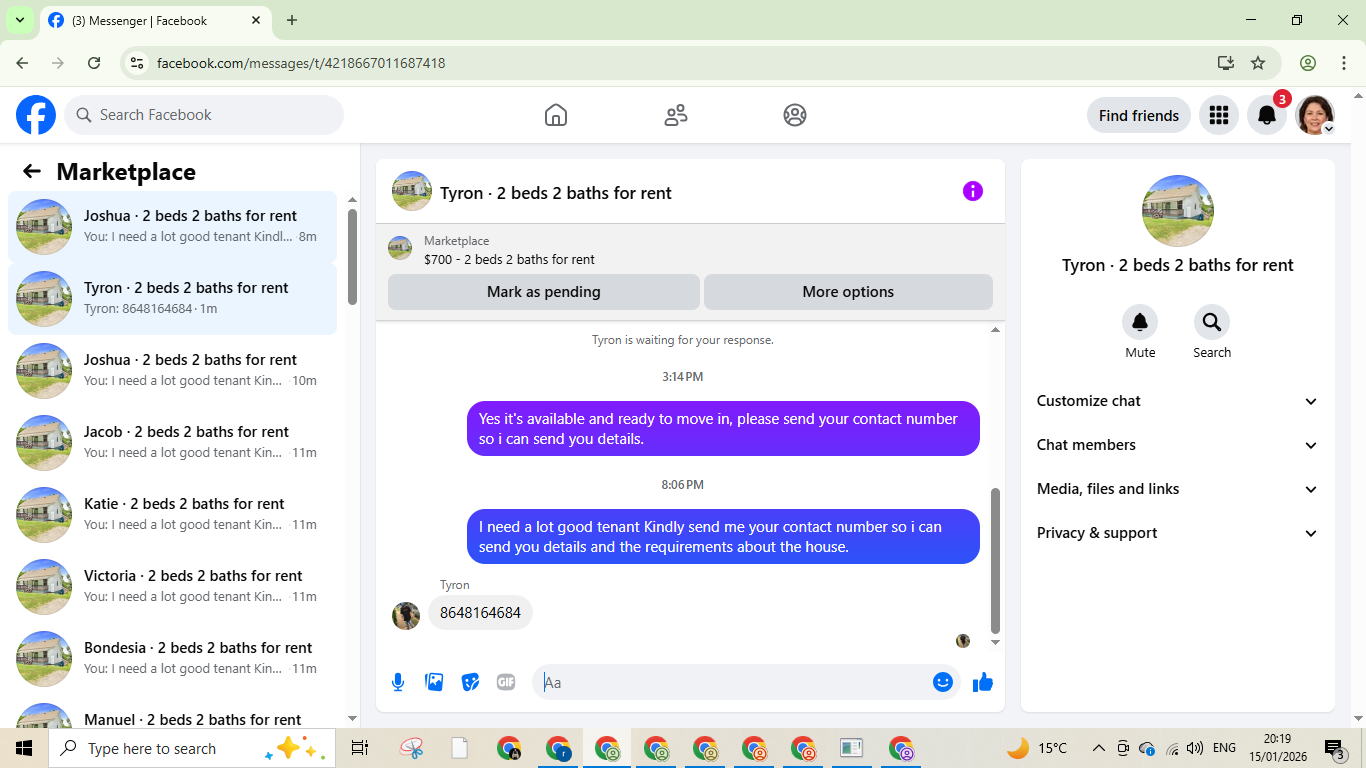Open first Joshua conversation from 8m ago
The width and height of the screenshot is (1366, 768).
[x=172, y=227]
